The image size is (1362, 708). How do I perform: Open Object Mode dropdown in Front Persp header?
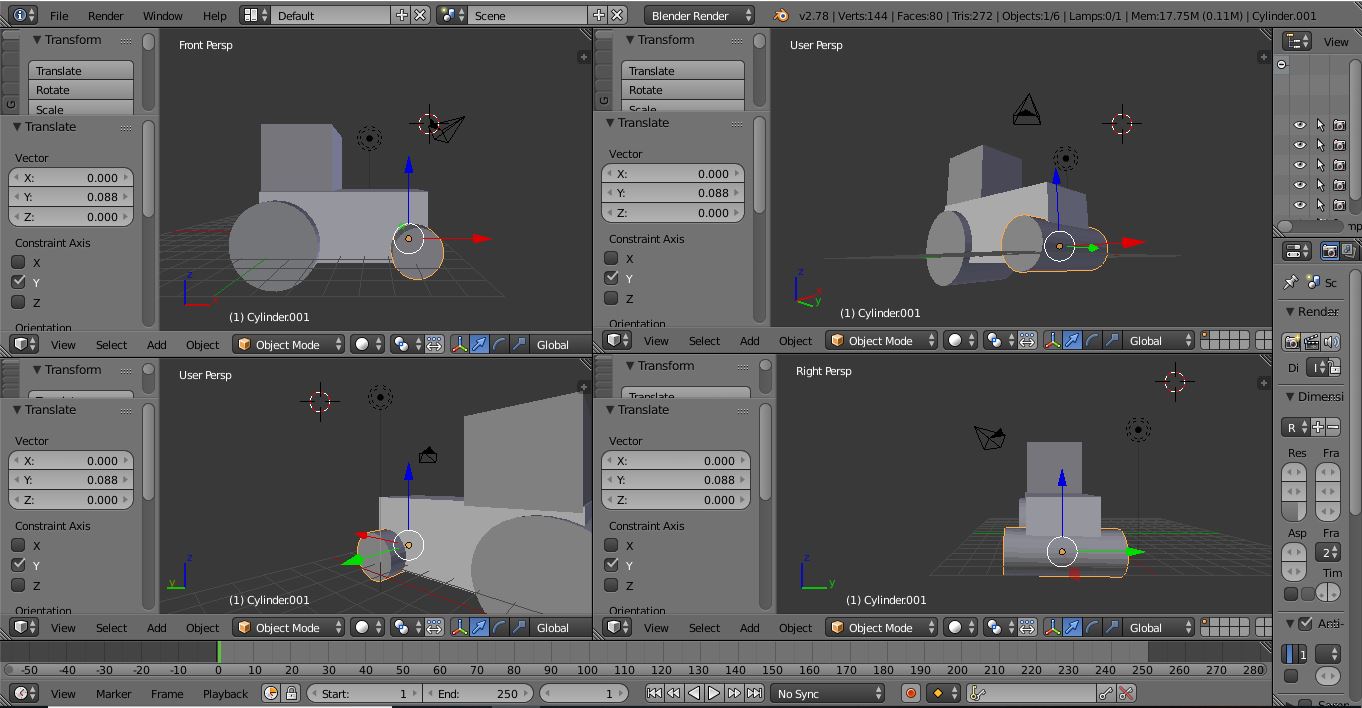coord(289,344)
